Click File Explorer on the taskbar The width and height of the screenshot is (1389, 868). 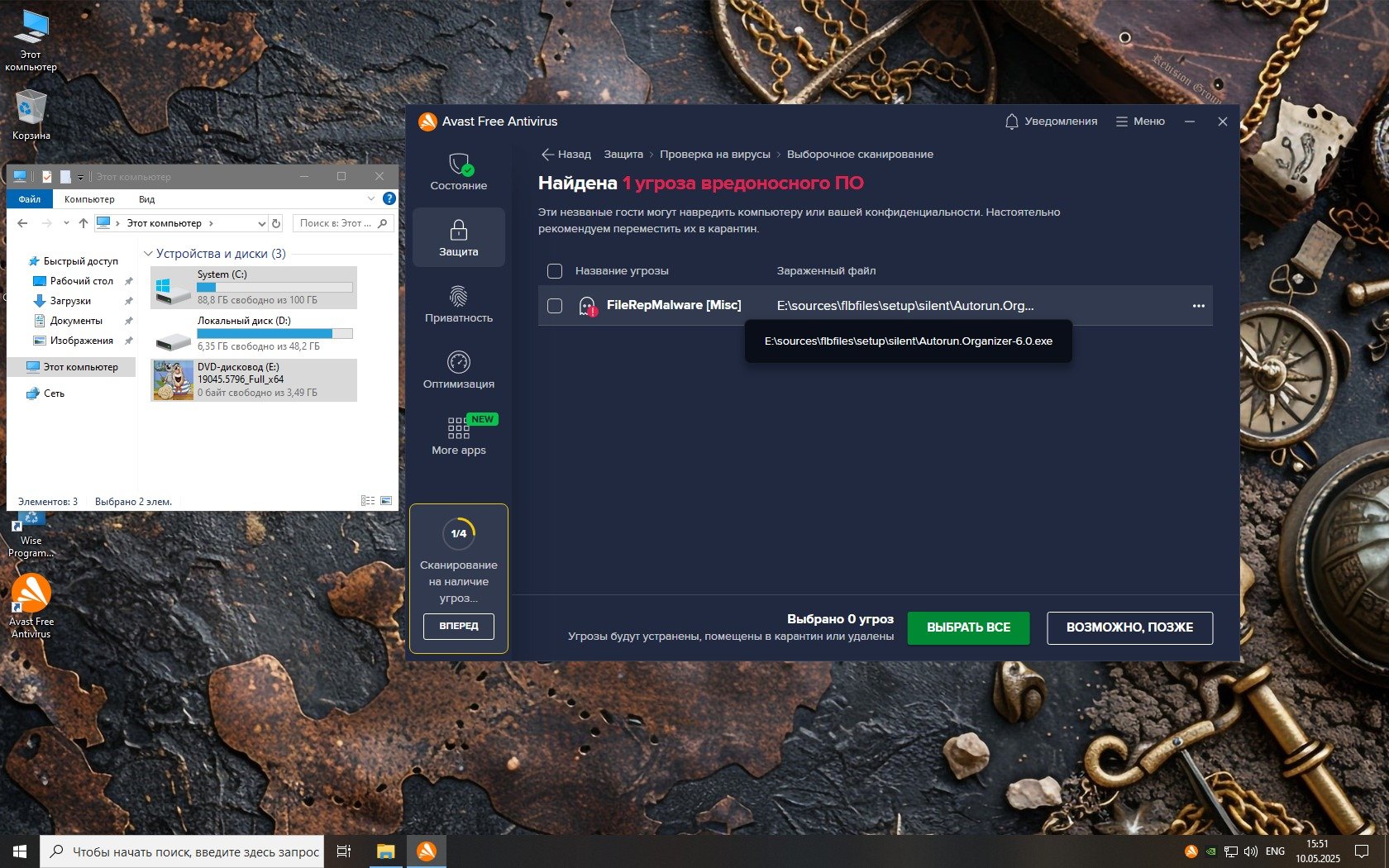pyautogui.click(x=386, y=851)
